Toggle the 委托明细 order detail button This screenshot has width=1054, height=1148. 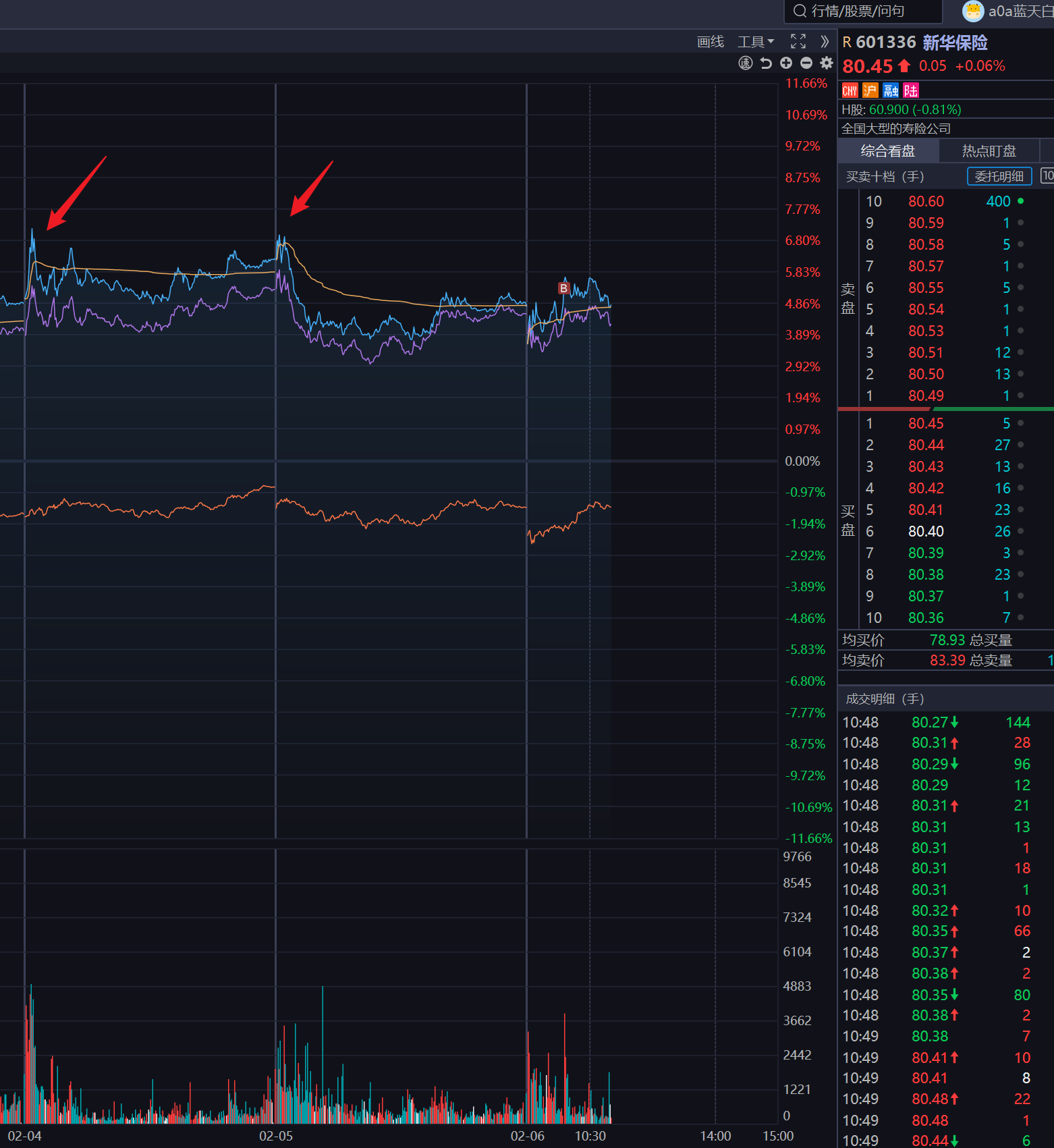999,176
